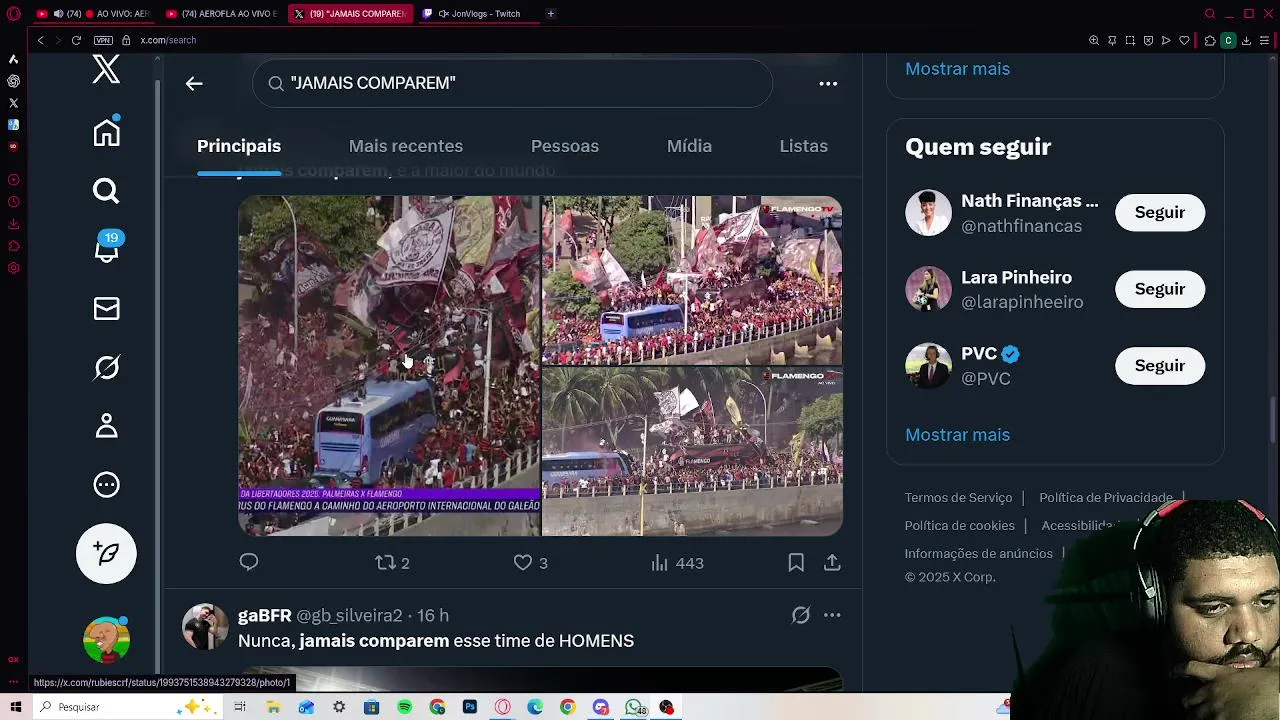Open PVC profile avatar
Screen dimensions: 1280x720
[928, 366]
